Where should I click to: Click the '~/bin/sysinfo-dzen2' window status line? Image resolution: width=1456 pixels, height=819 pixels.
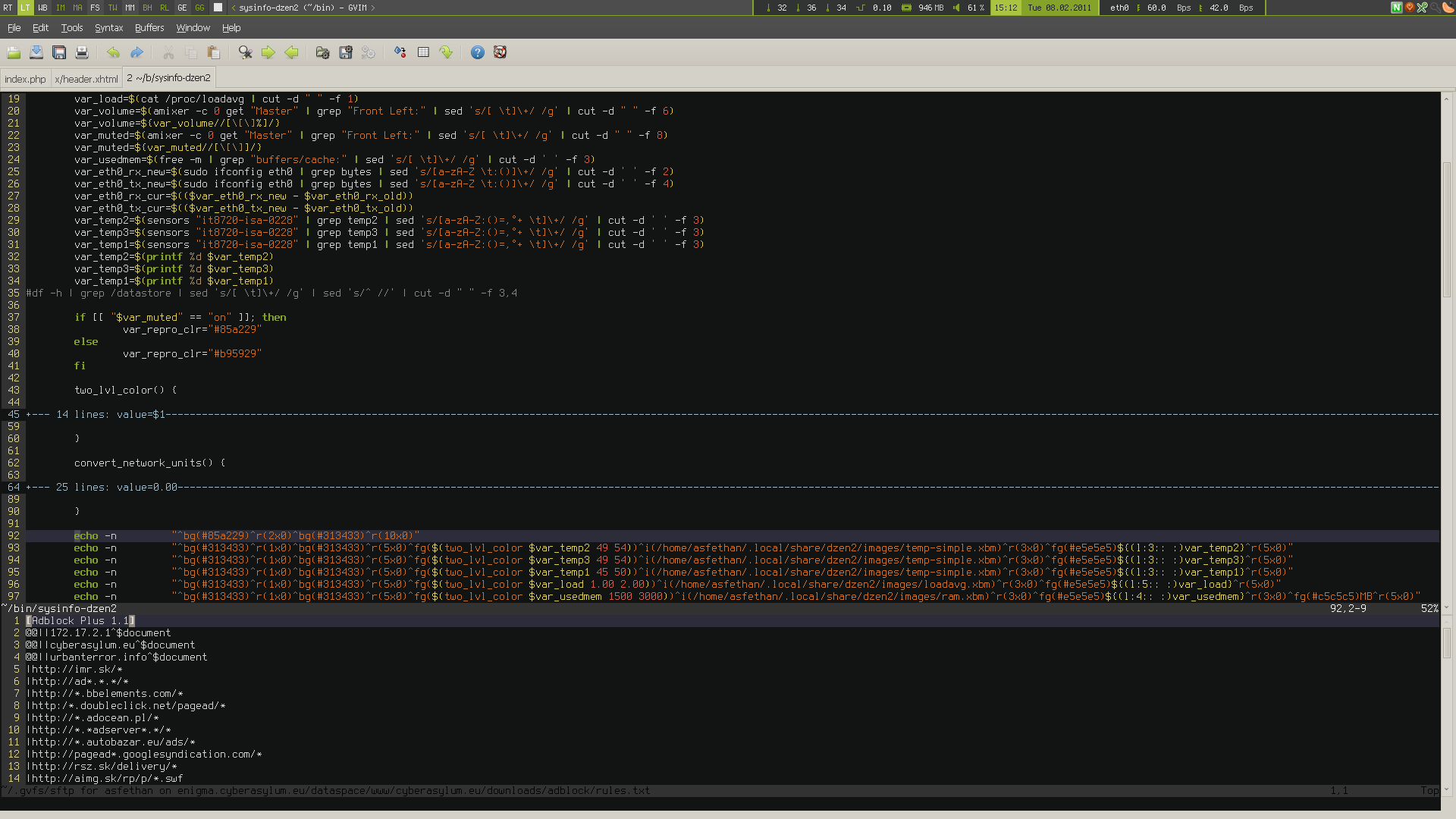[x=719, y=608]
